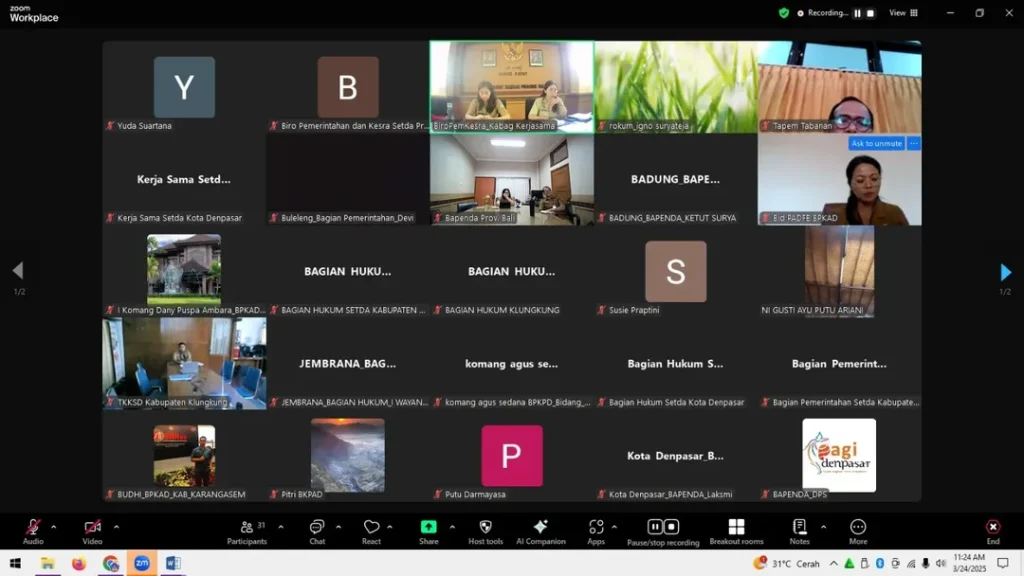The height and width of the screenshot is (576, 1024).
Task: Click the red End meeting button
Action: (992, 531)
